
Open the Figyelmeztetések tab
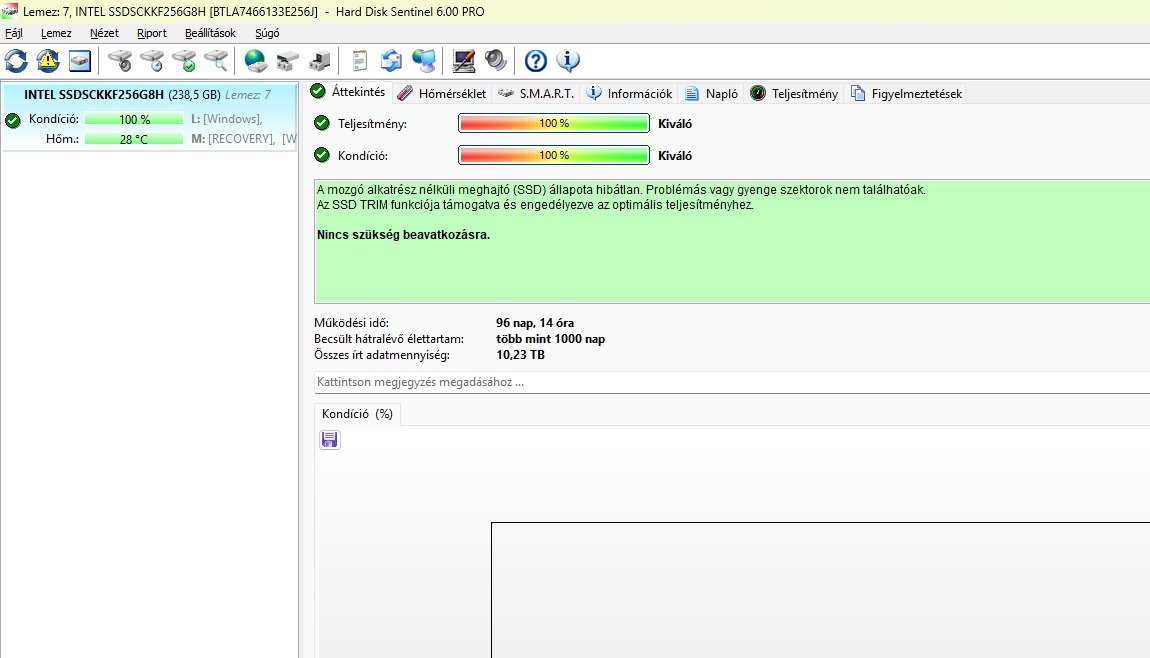click(907, 93)
